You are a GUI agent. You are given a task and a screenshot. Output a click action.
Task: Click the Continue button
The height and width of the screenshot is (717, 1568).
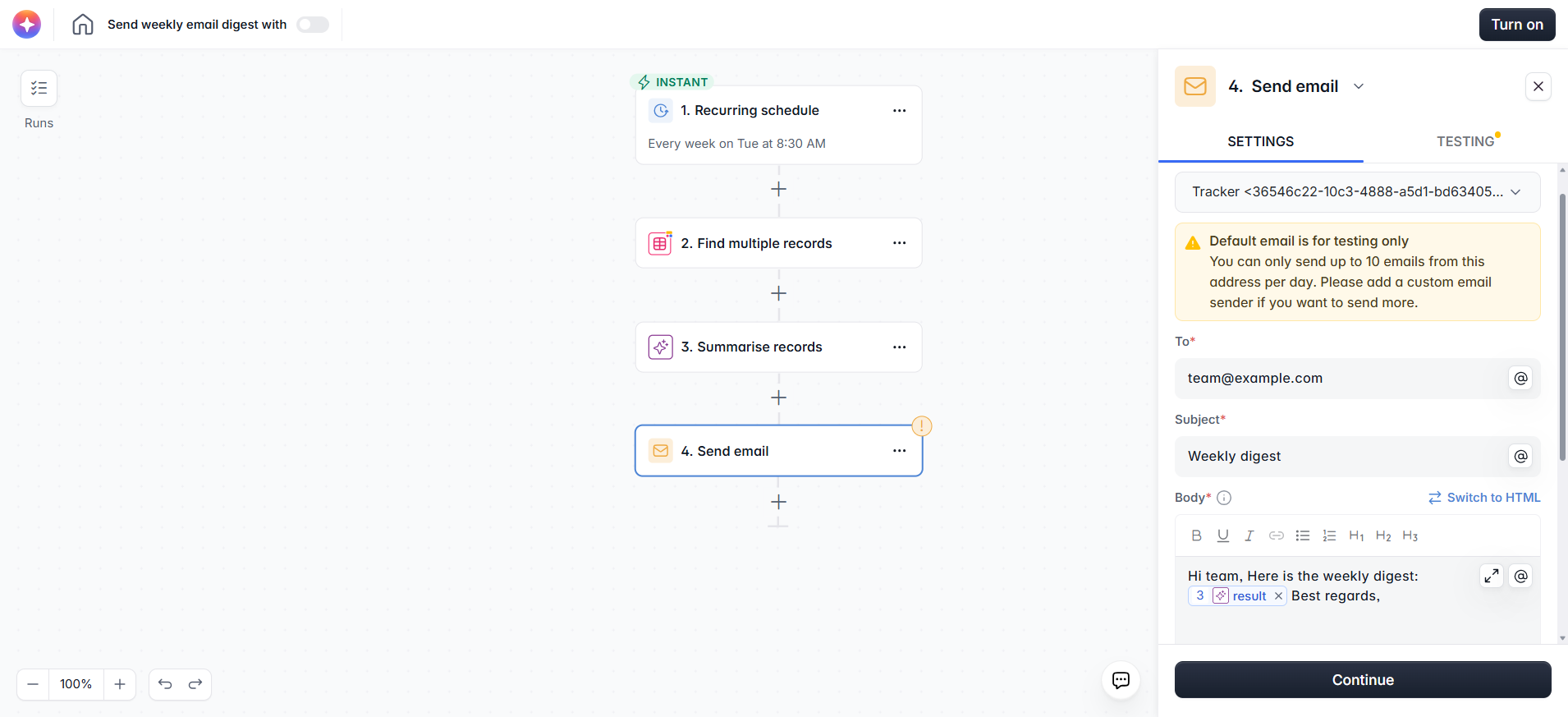(1363, 680)
